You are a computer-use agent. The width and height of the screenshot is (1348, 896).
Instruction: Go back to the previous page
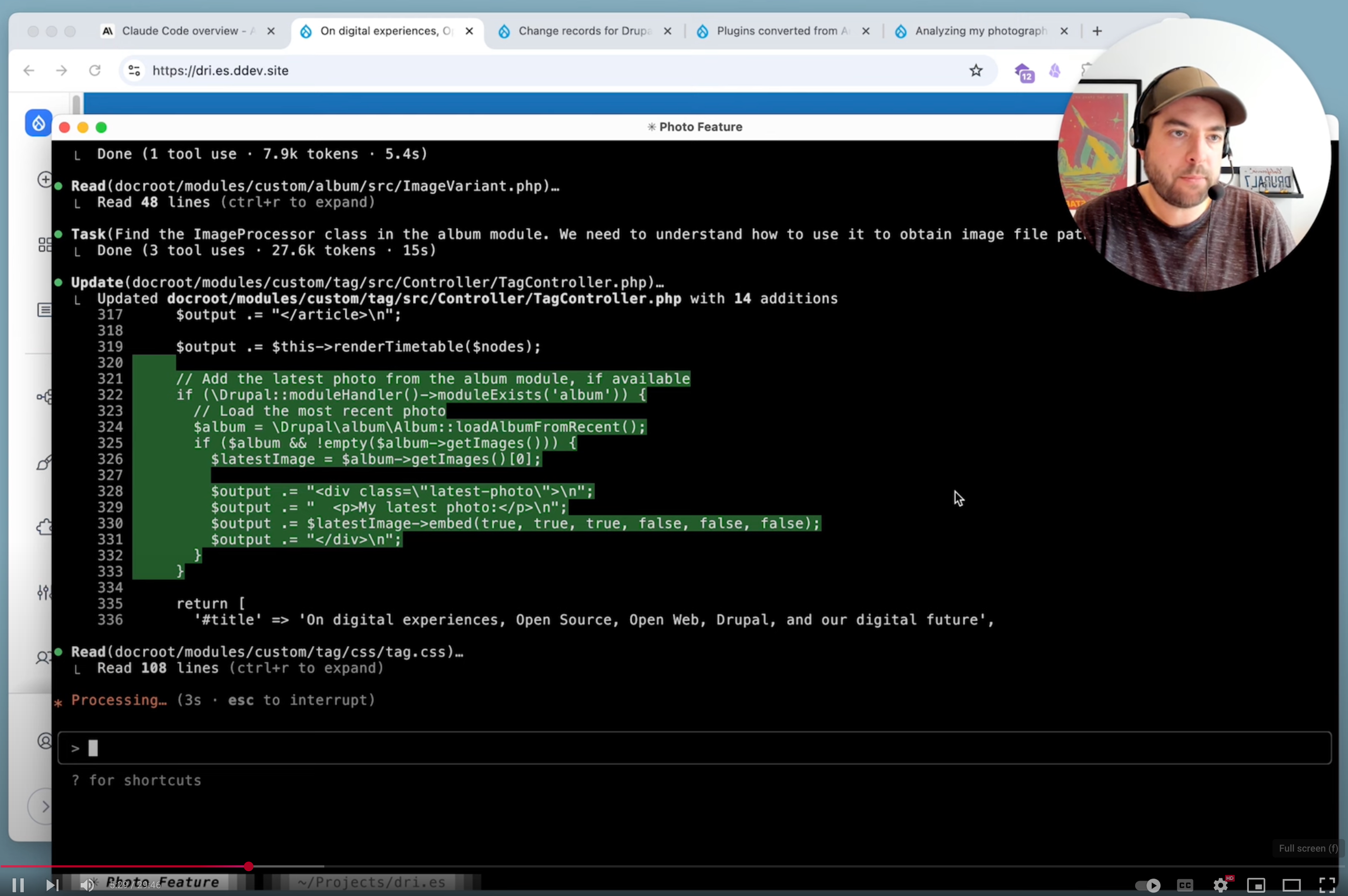[28, 70]
